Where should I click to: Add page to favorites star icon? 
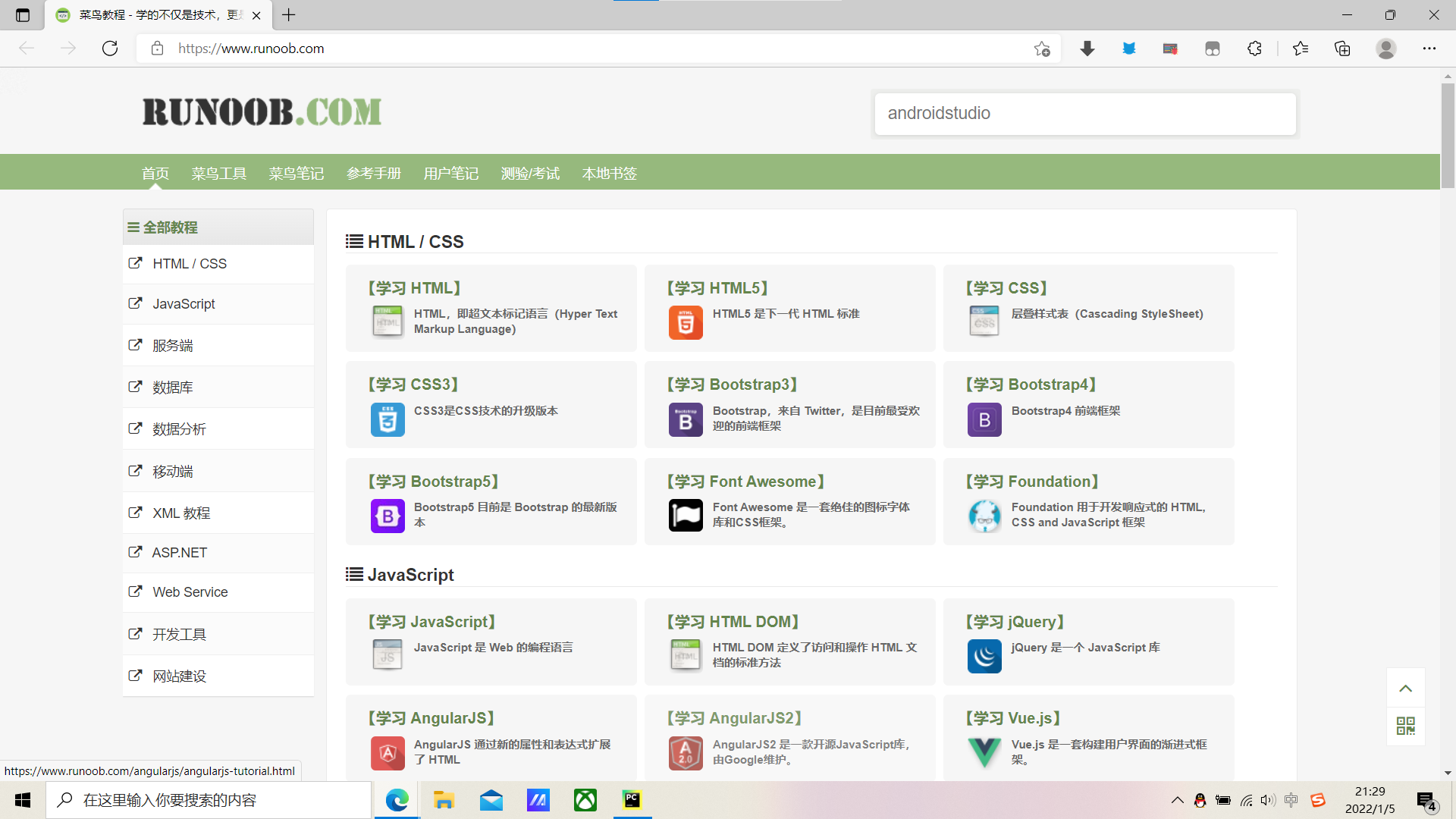point(1042,49)
